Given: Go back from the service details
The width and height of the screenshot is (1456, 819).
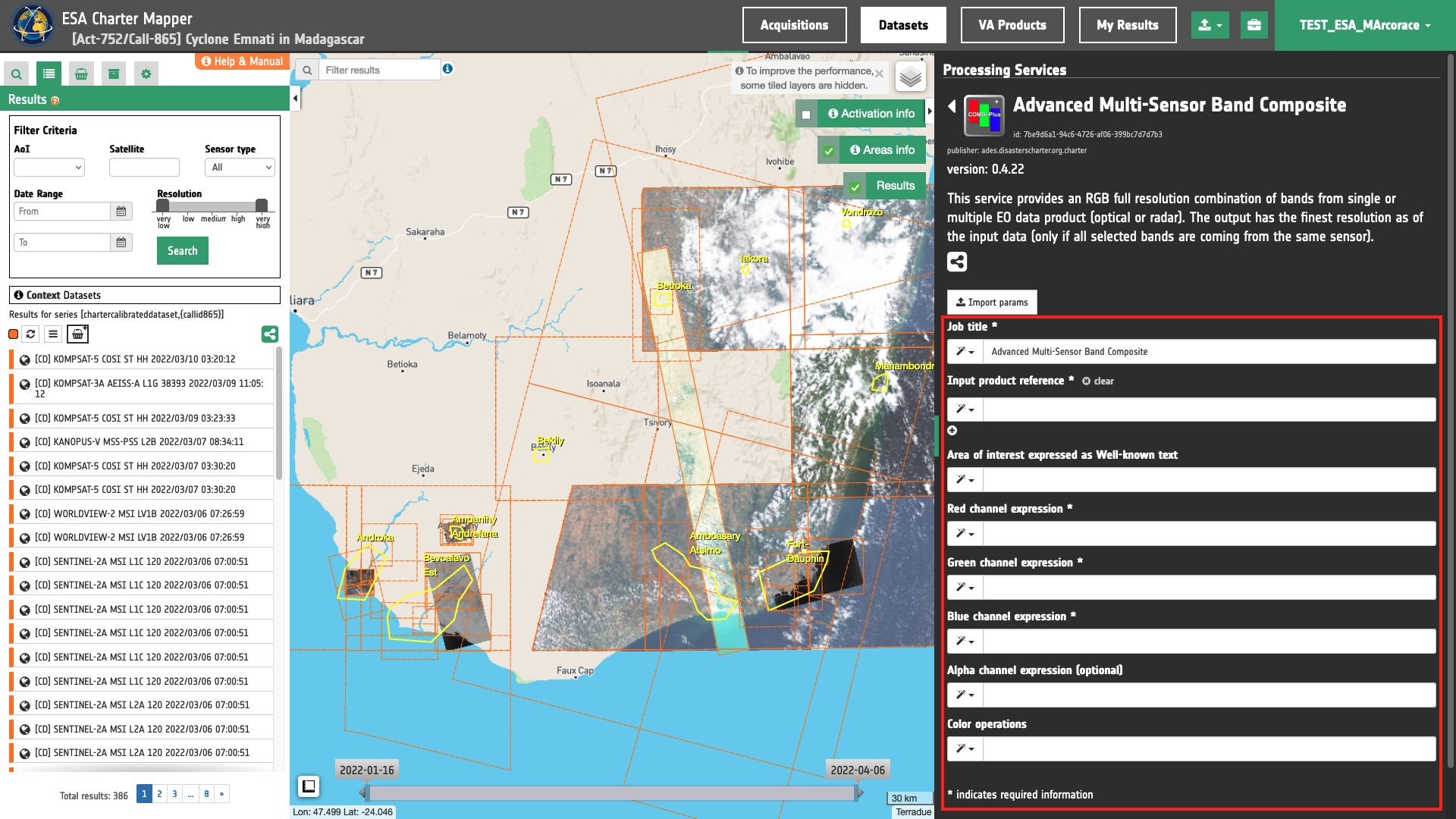Looking at the screenshot, I should (x=952, y=106).
